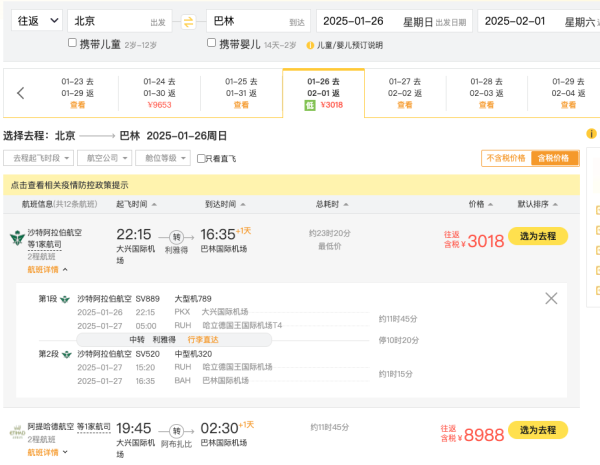Viewport: 600px width, 465px height.
Task: Sort by price arrow
Action: (x=491, y=205)
